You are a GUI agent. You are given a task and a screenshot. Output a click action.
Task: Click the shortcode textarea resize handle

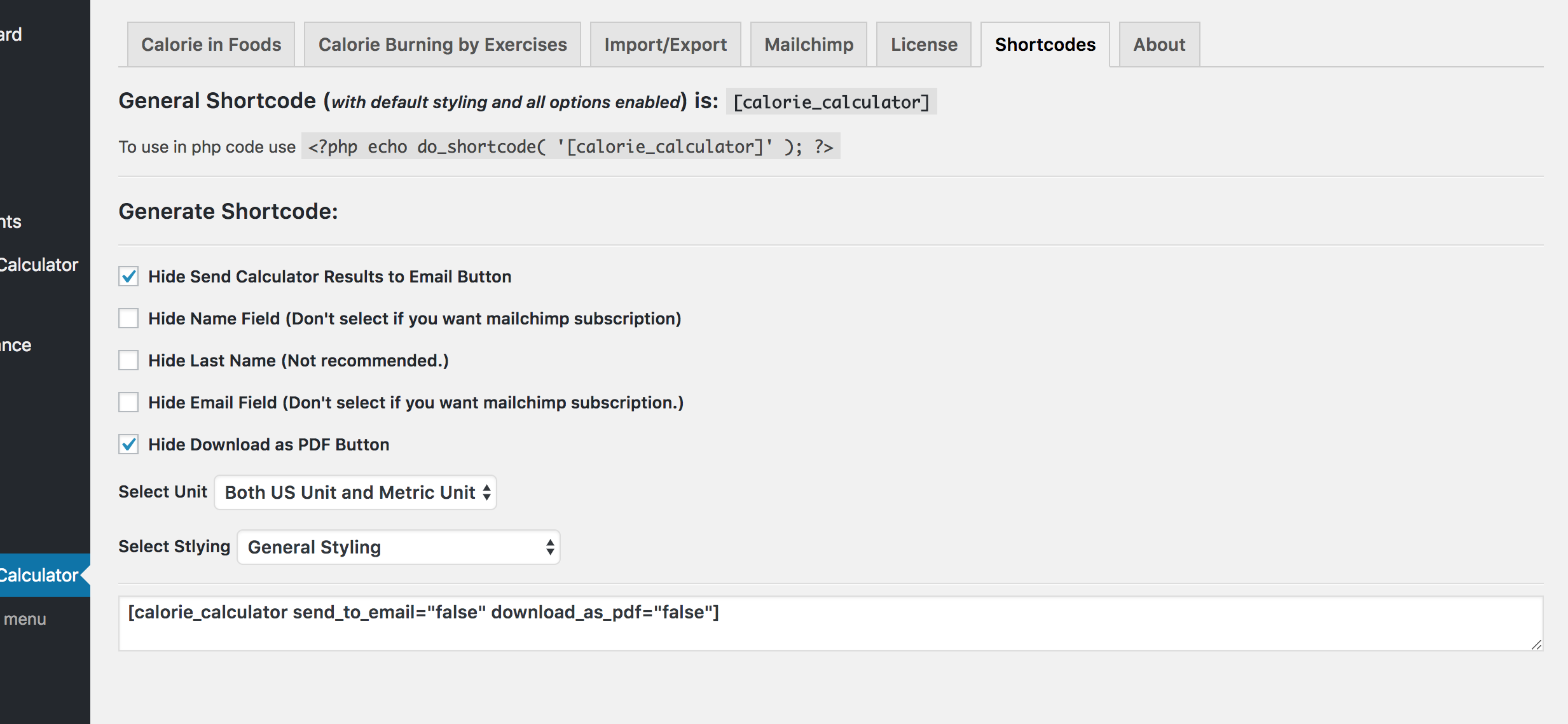1536,644
